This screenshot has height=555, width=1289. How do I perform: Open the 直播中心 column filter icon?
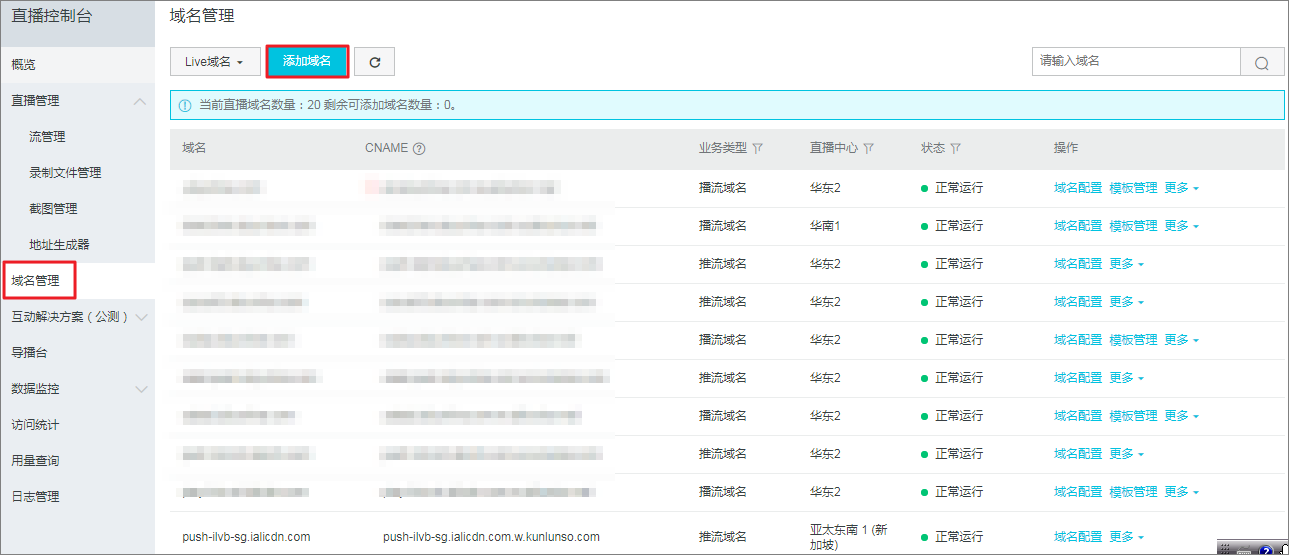click(868, 148)
